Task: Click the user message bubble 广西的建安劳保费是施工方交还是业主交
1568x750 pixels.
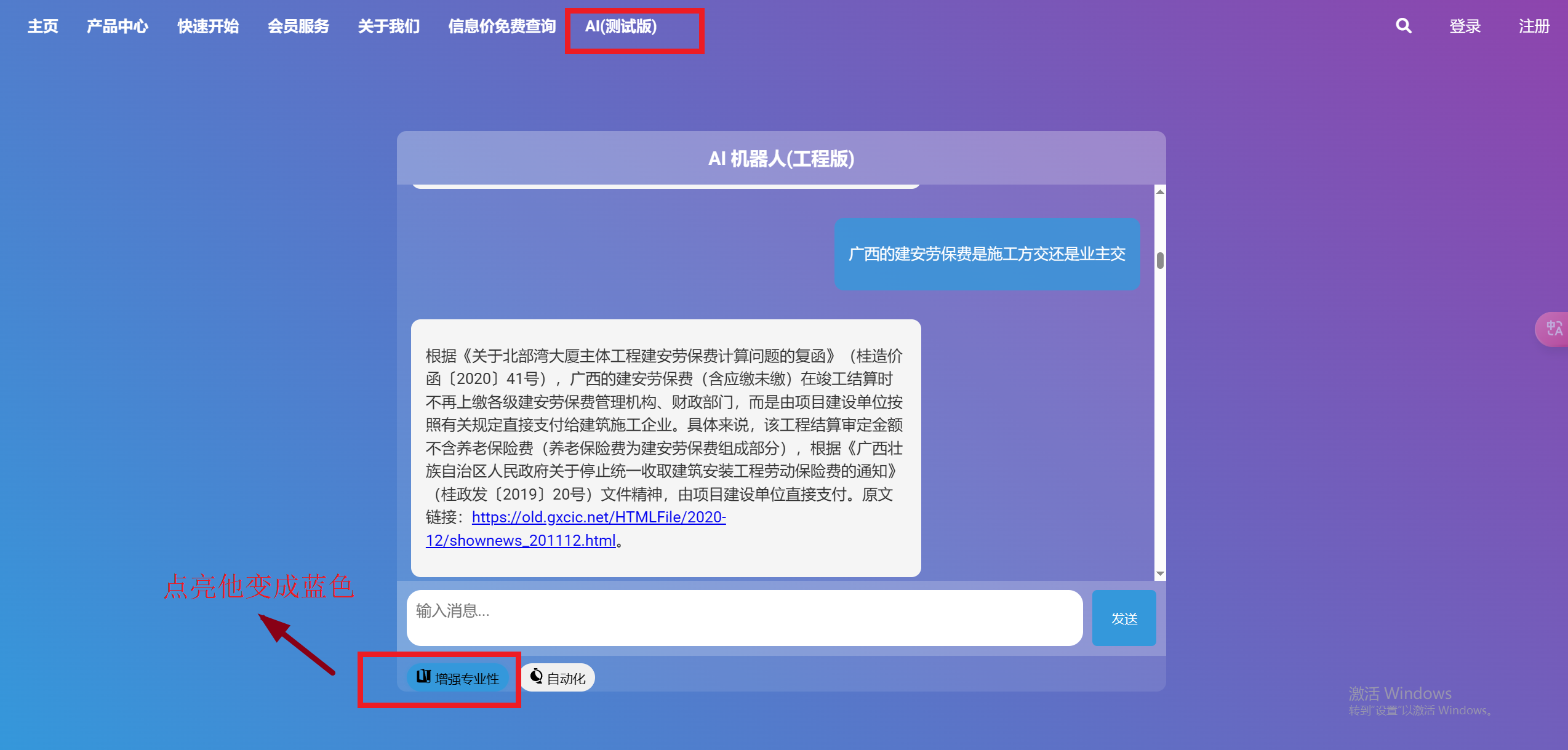Action: (x=987, y=253)
